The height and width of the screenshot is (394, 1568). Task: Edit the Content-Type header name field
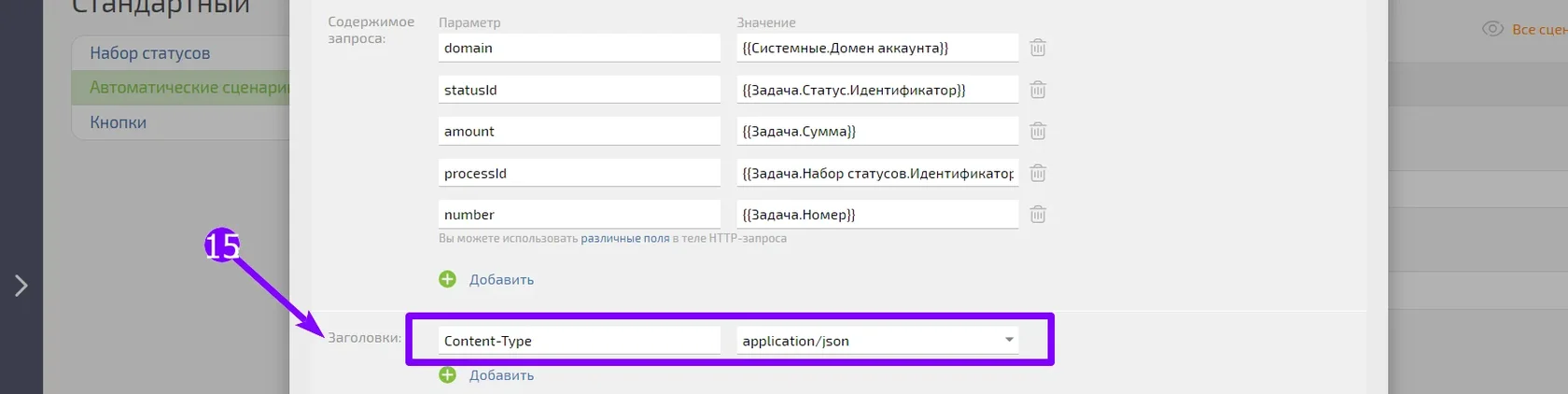click(x=580, y=341)
